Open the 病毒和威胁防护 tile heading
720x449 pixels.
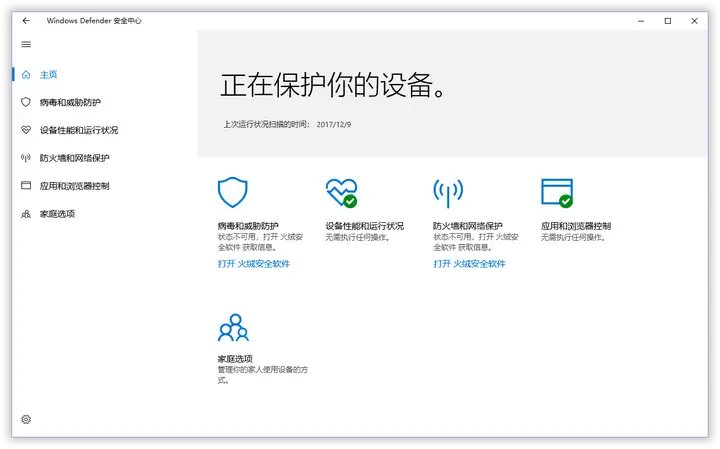[x=248, y=225]
